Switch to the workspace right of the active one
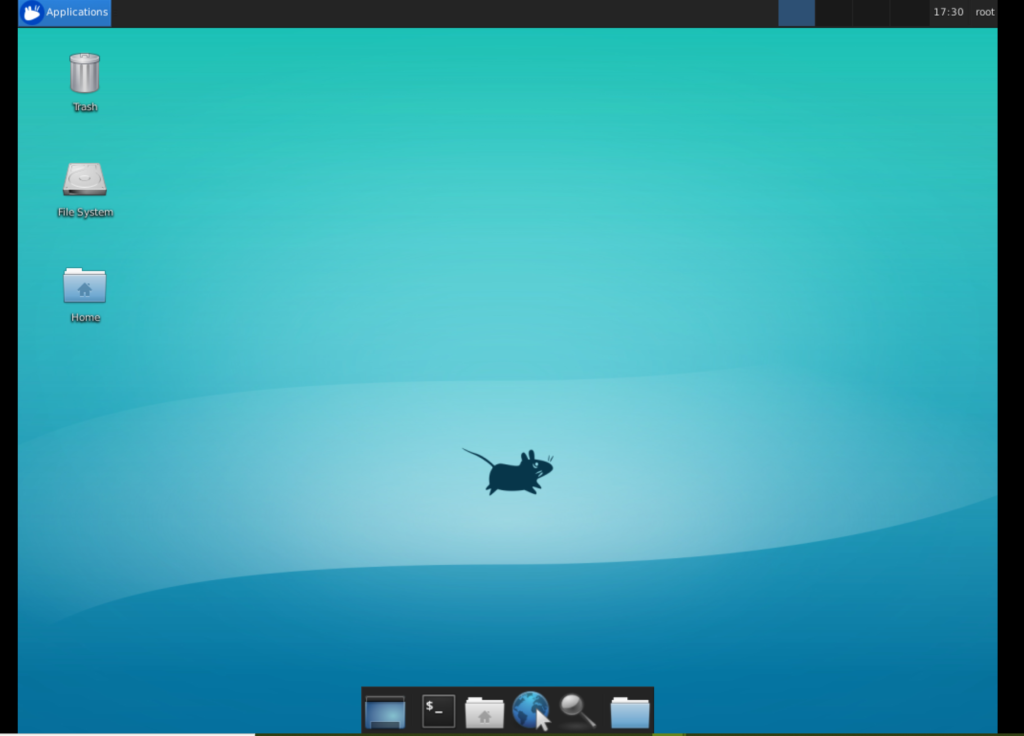The image size is (1024, 736). 833,12
